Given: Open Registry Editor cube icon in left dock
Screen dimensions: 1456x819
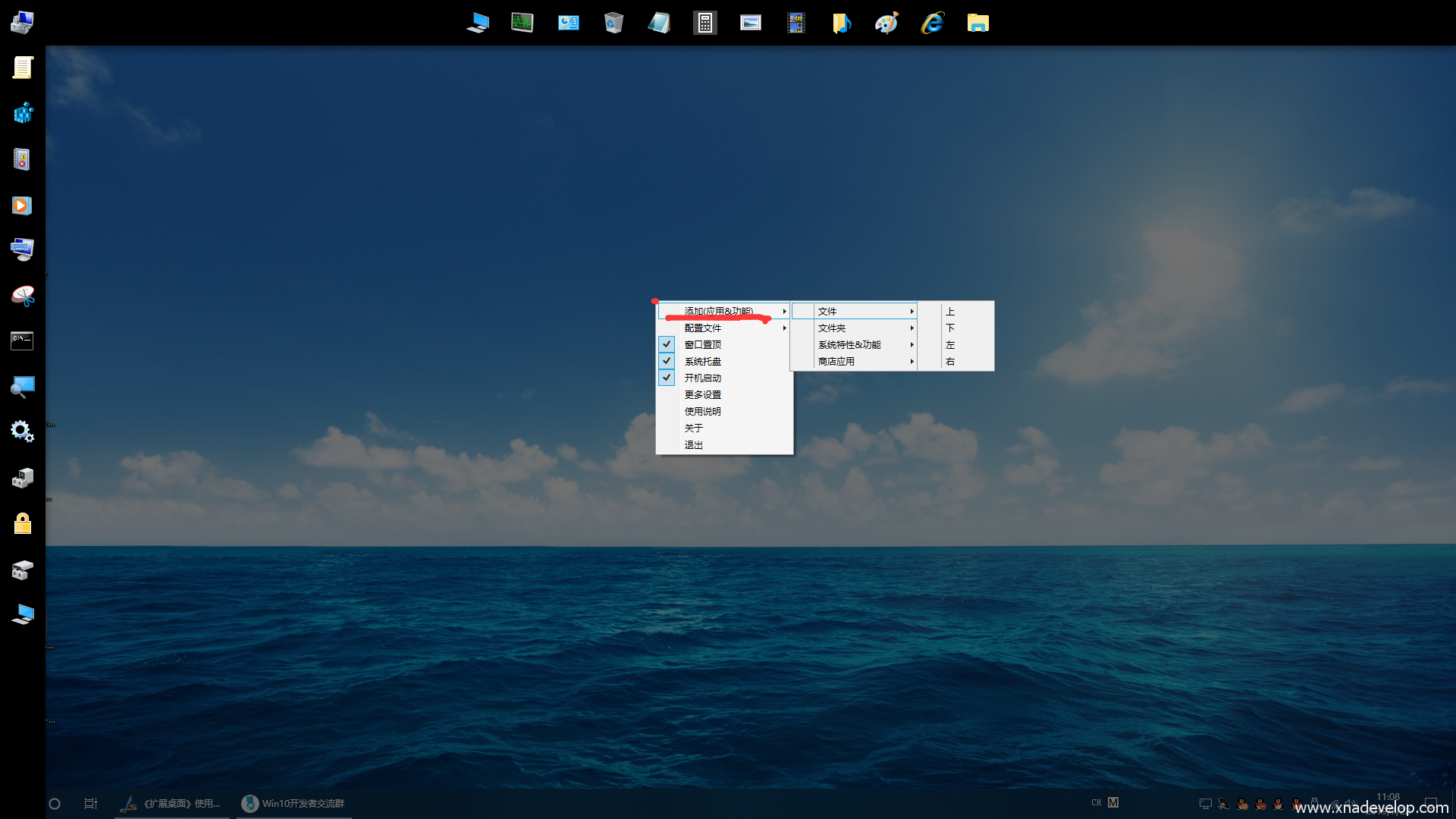Looking at the screenshot, I should click(23, 114).
